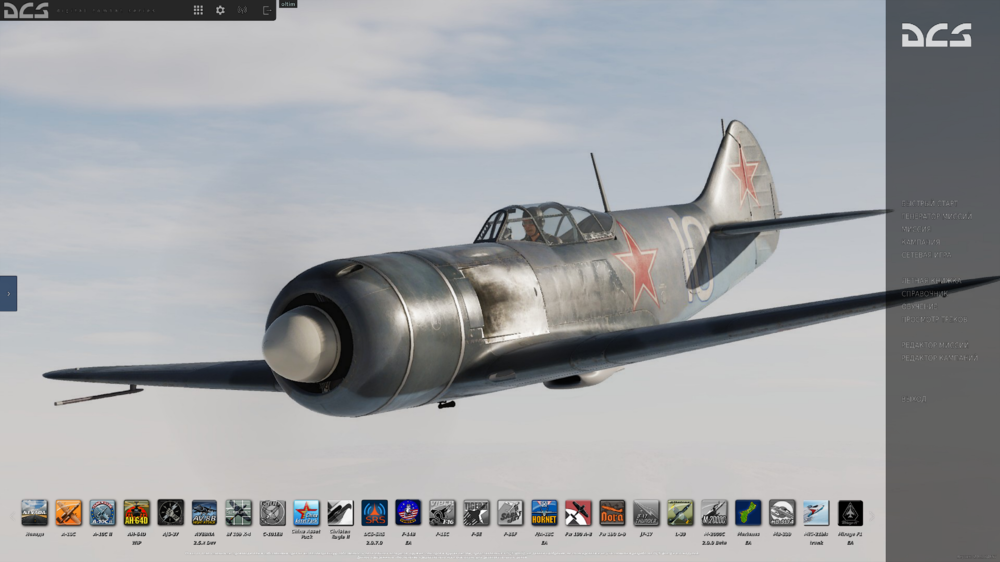Select the M-2000C module icon

714,513
